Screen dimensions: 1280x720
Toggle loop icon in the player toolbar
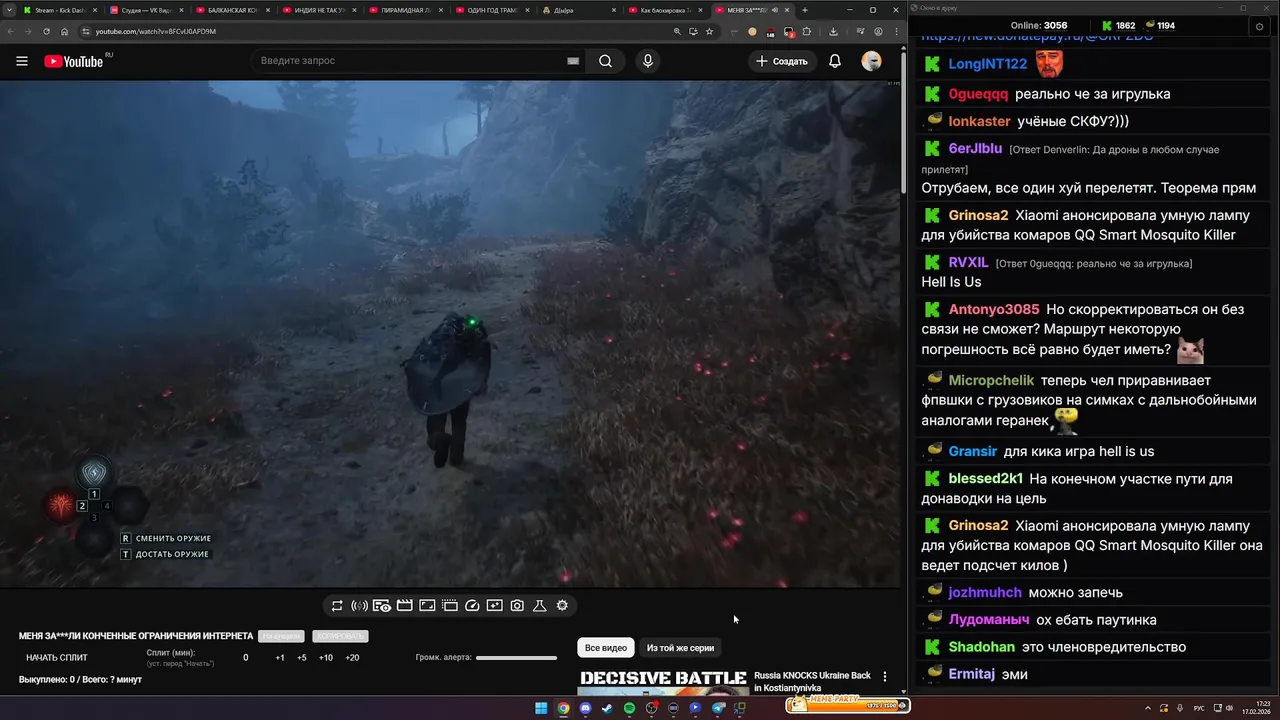[x=337, y=606]
